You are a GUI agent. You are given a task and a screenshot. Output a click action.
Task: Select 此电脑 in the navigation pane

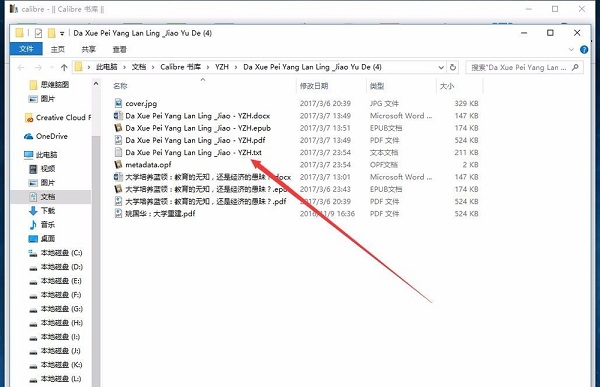(x=41, y=155)
